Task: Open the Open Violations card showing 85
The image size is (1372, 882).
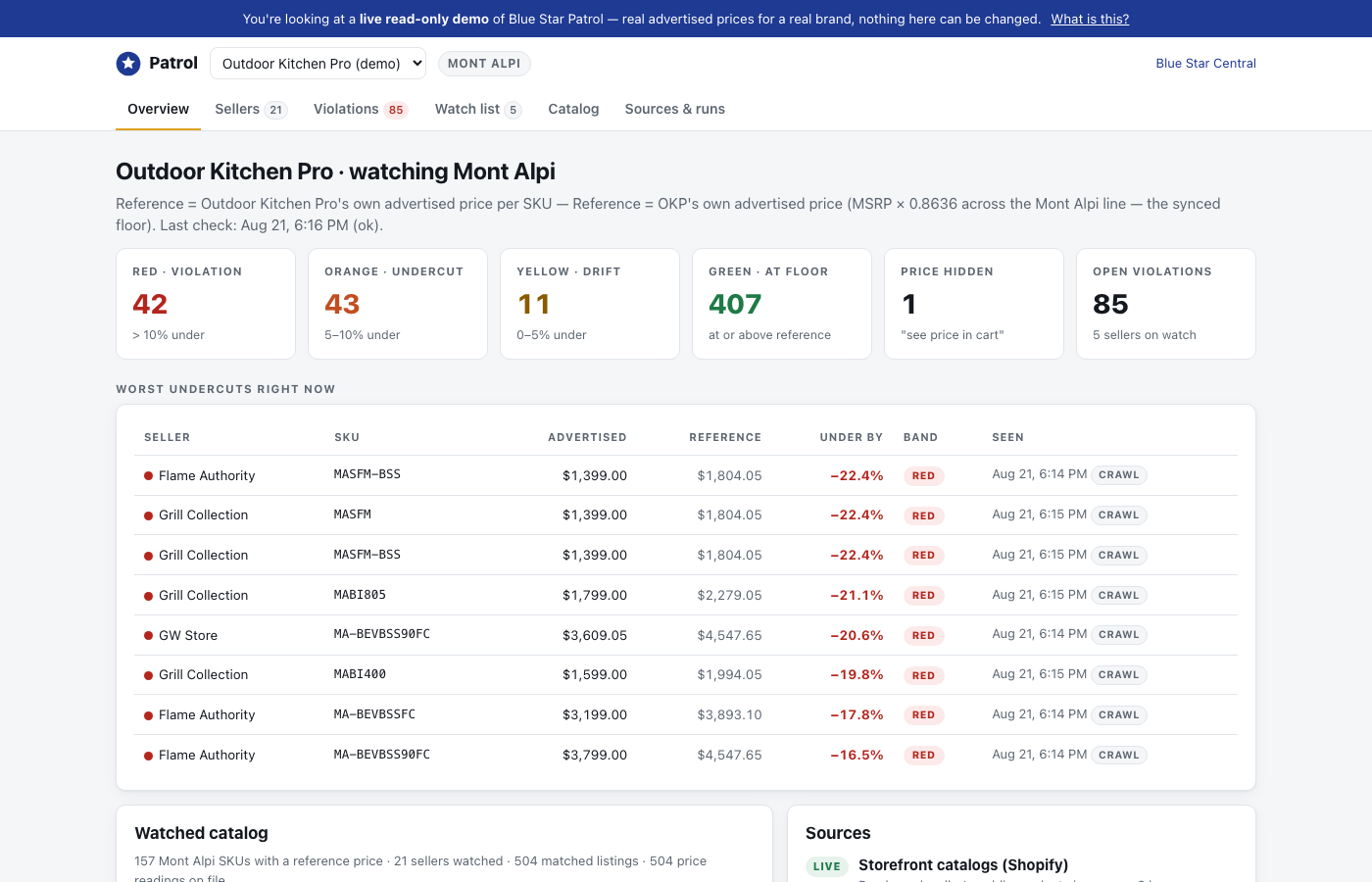Action: 1166,304
